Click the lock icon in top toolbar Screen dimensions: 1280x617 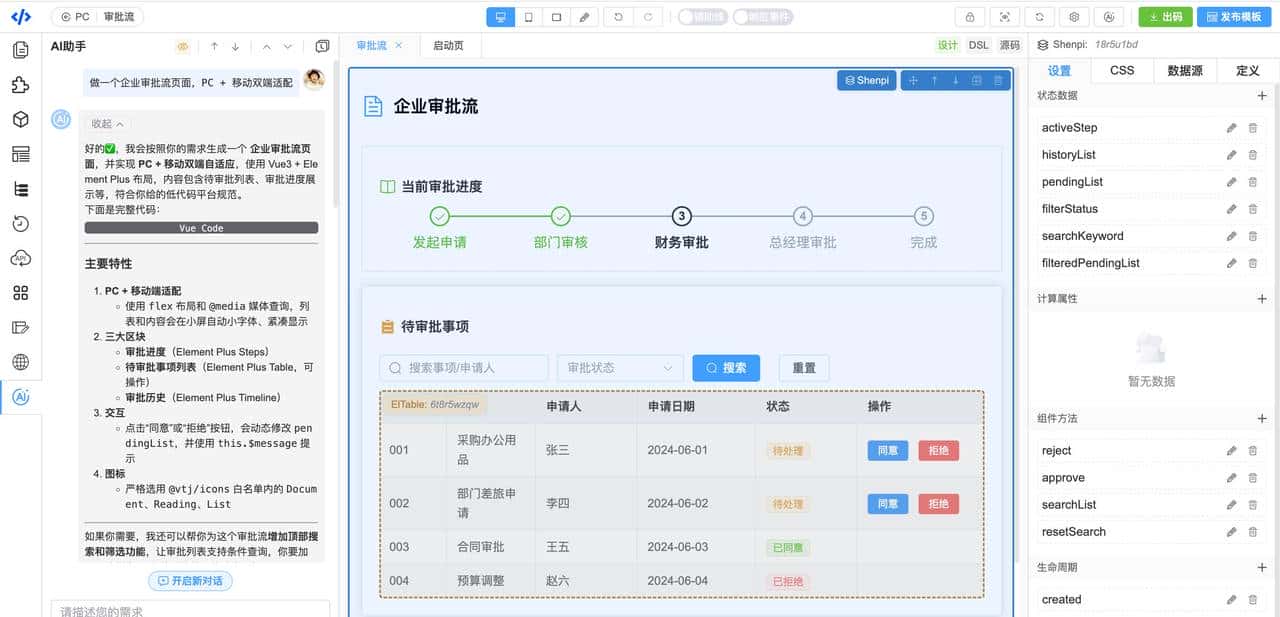pos(969,17)
